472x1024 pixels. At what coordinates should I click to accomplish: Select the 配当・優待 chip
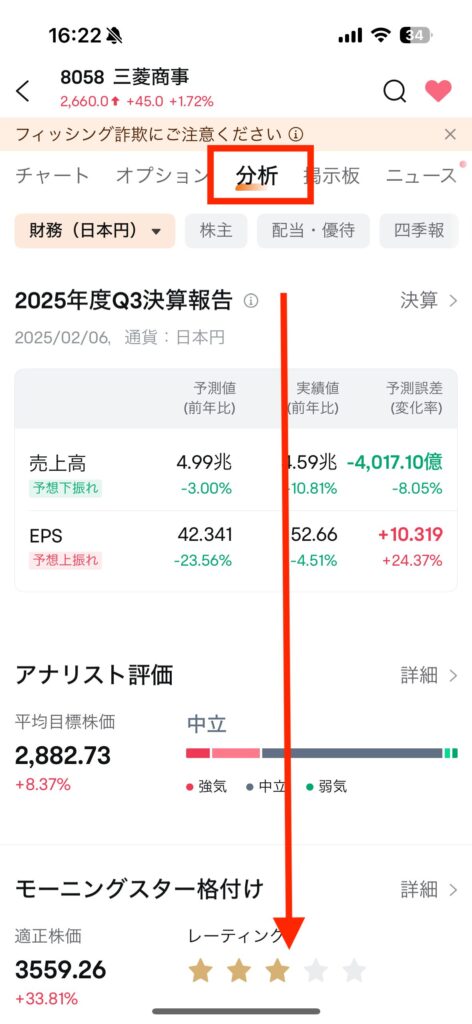coord(313,231)
